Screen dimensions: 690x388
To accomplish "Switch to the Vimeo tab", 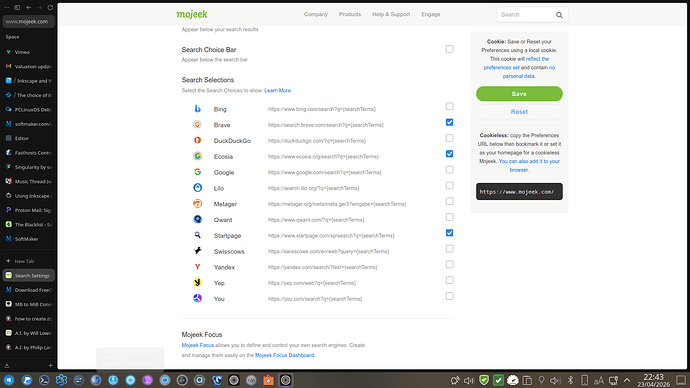I will [29, 52].
